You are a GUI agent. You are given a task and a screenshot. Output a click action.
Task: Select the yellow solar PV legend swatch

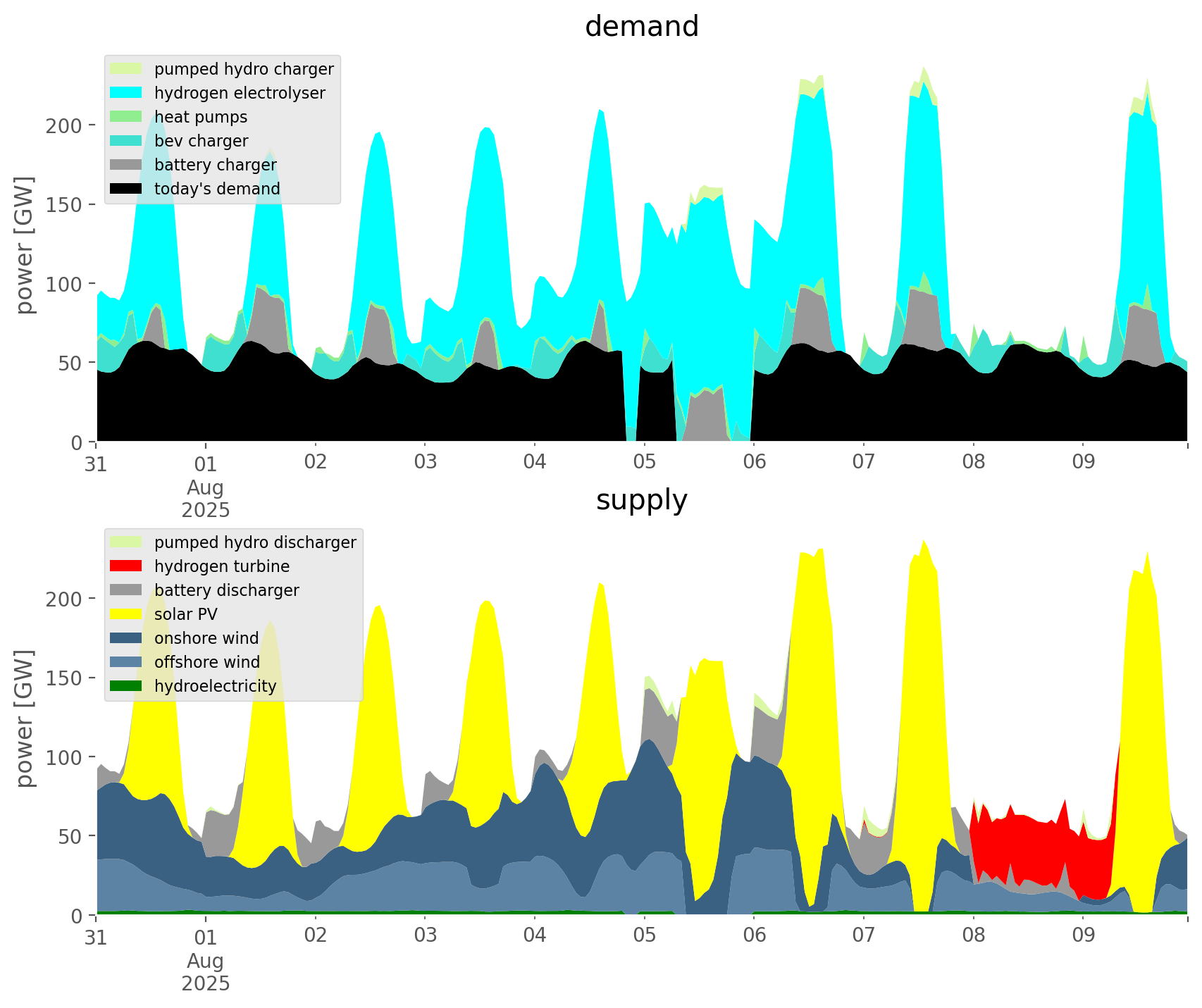pyautogui.click(x=127, y=614)
